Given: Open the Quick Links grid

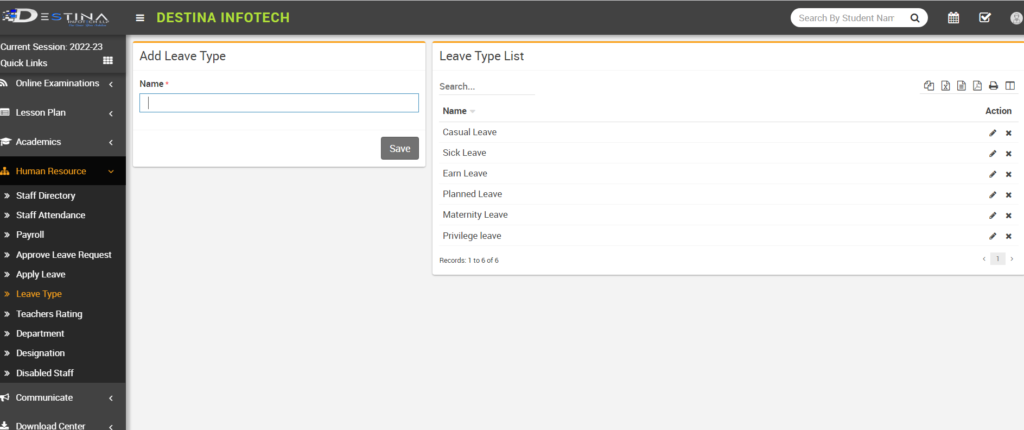Looking at the screenshot, I should click(x=108, y=62).
